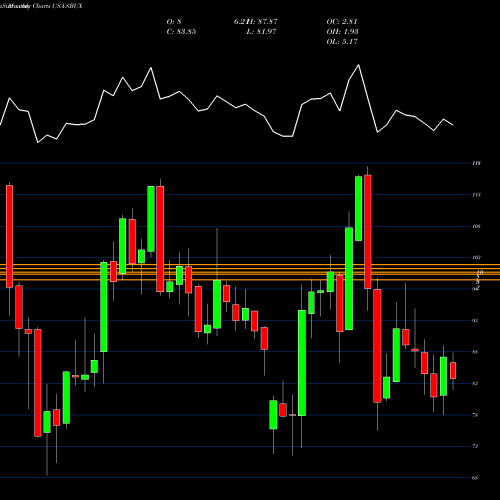Click the 'OL: 5.17' reading
500x500 pixels.
(342, 42)
